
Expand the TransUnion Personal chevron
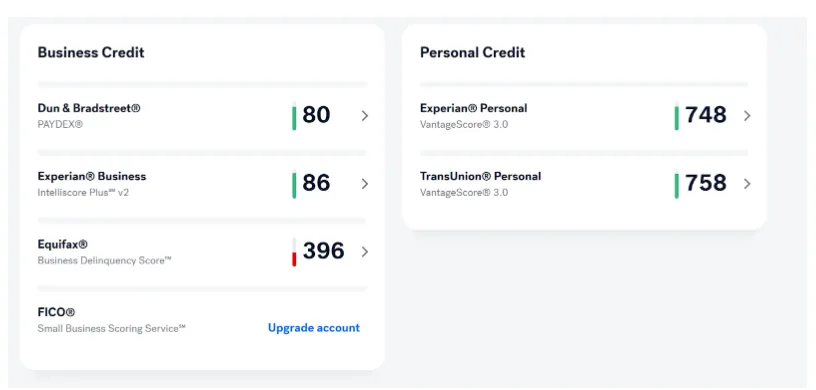(x=747, y=184)
